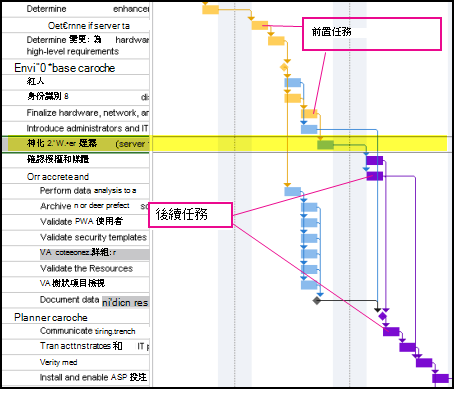Click the purple bar for Install and enable ASP task
The width and height of the screenshot is (457, 393).
pos(440,378)
